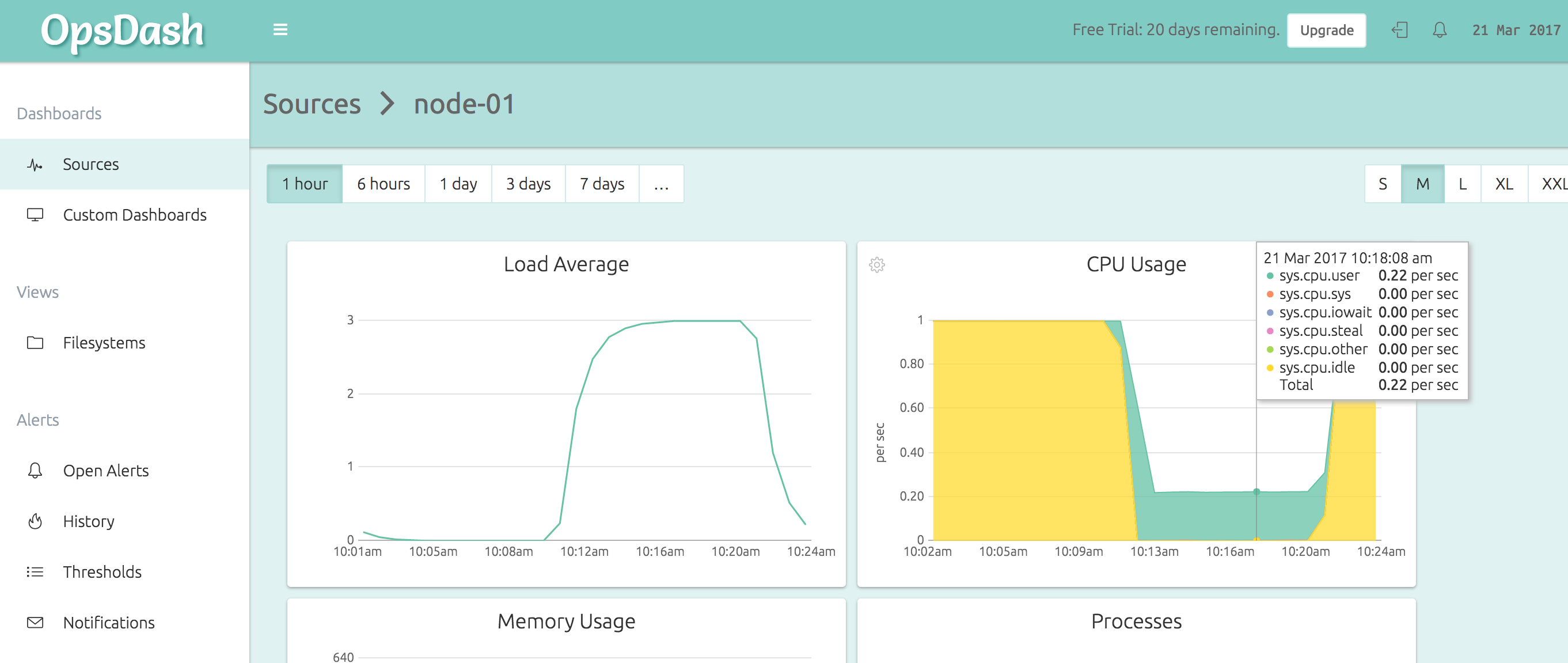Click the date 21 Mar 2017
Screen dimensions: 1568x663
tap(1516, 31)
